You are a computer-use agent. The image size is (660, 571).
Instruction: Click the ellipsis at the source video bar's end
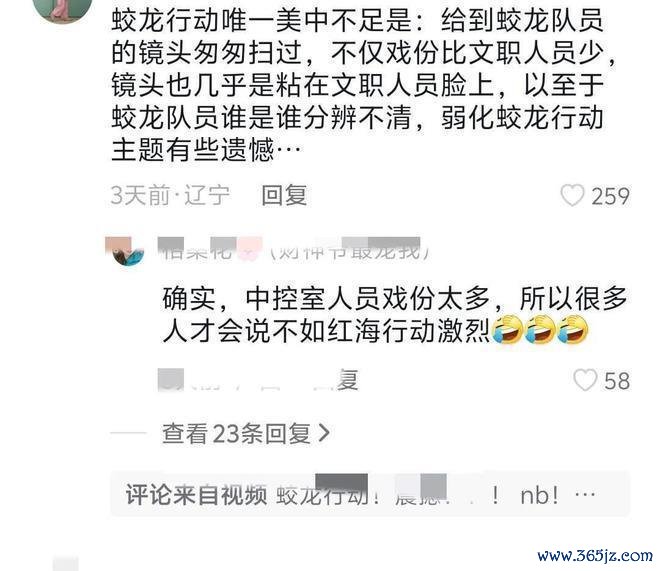585,494
